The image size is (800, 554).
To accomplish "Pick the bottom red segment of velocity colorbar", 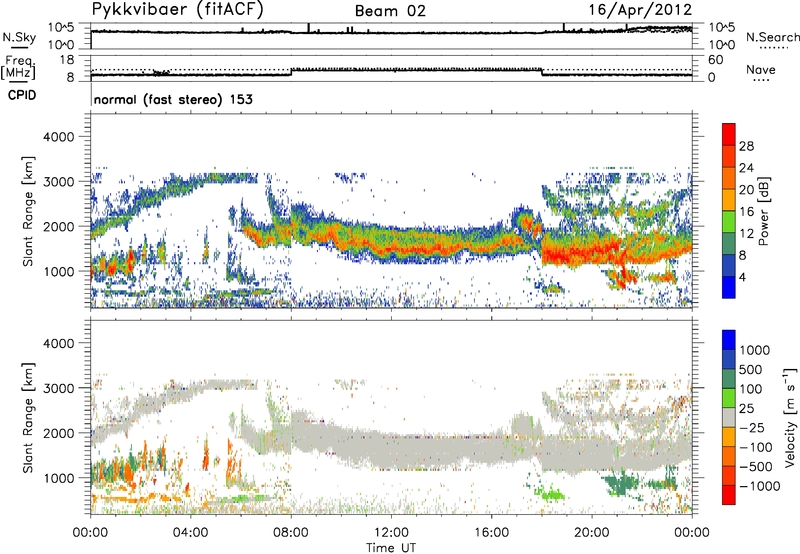I will click(x=729, y=495).
